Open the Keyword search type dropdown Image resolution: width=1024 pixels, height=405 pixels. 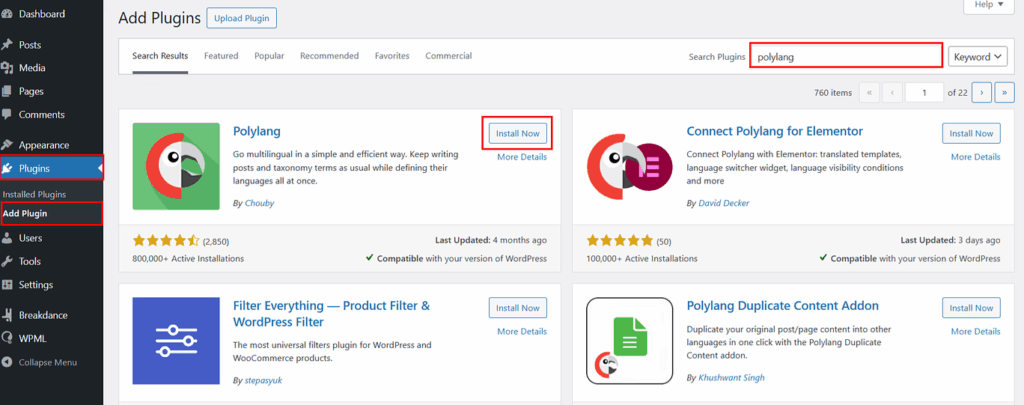[978, 57]
